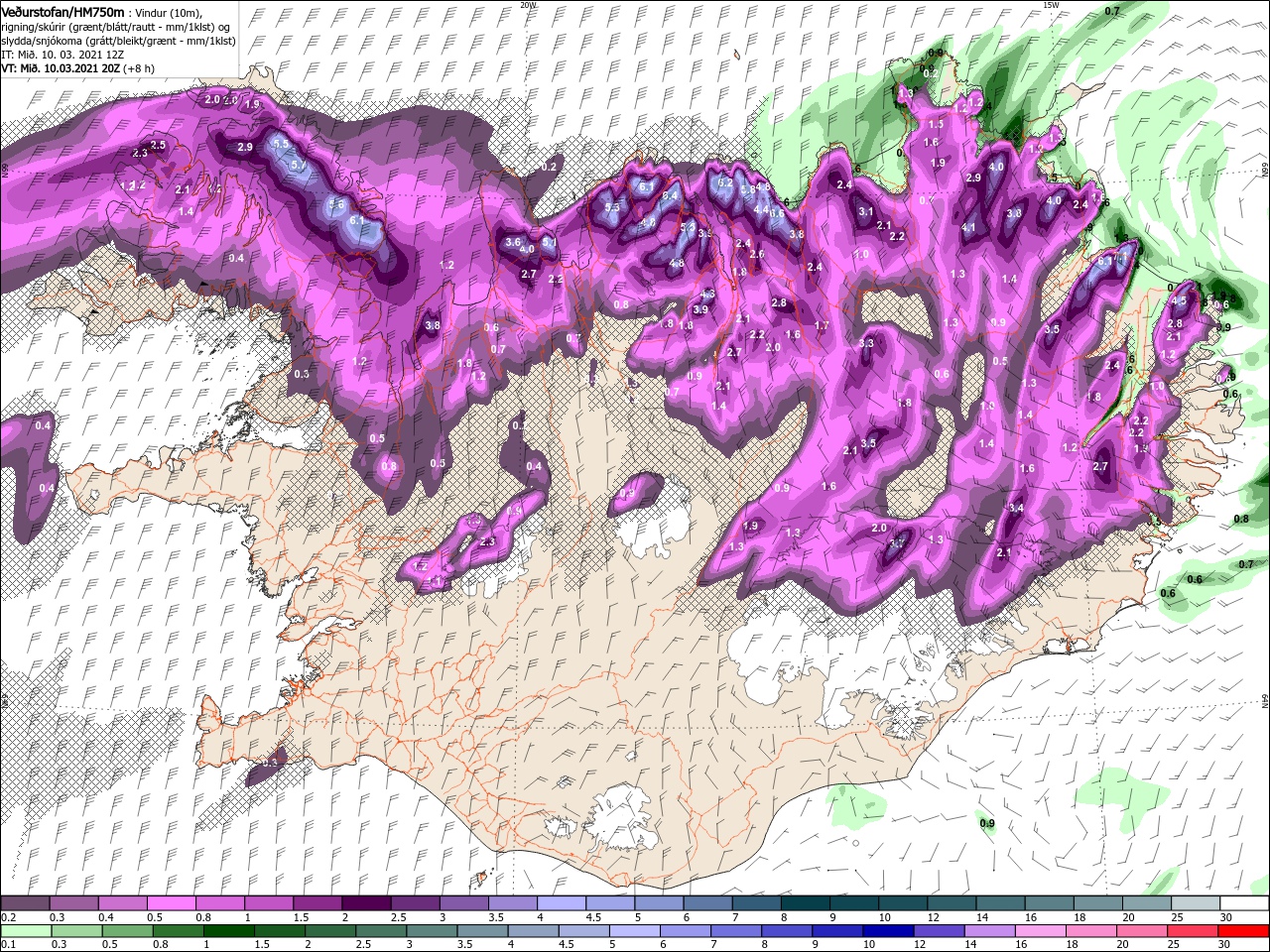
Task: Click the 0.3 value on the small southwest precipitation patch
Action: (270, 763)
